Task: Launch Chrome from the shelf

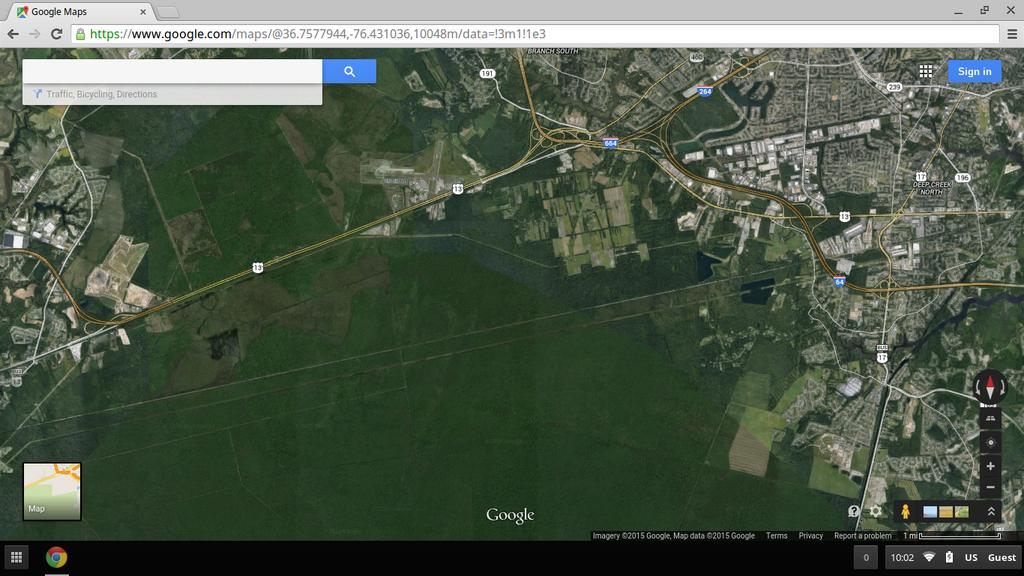Action: click(56, 557)
